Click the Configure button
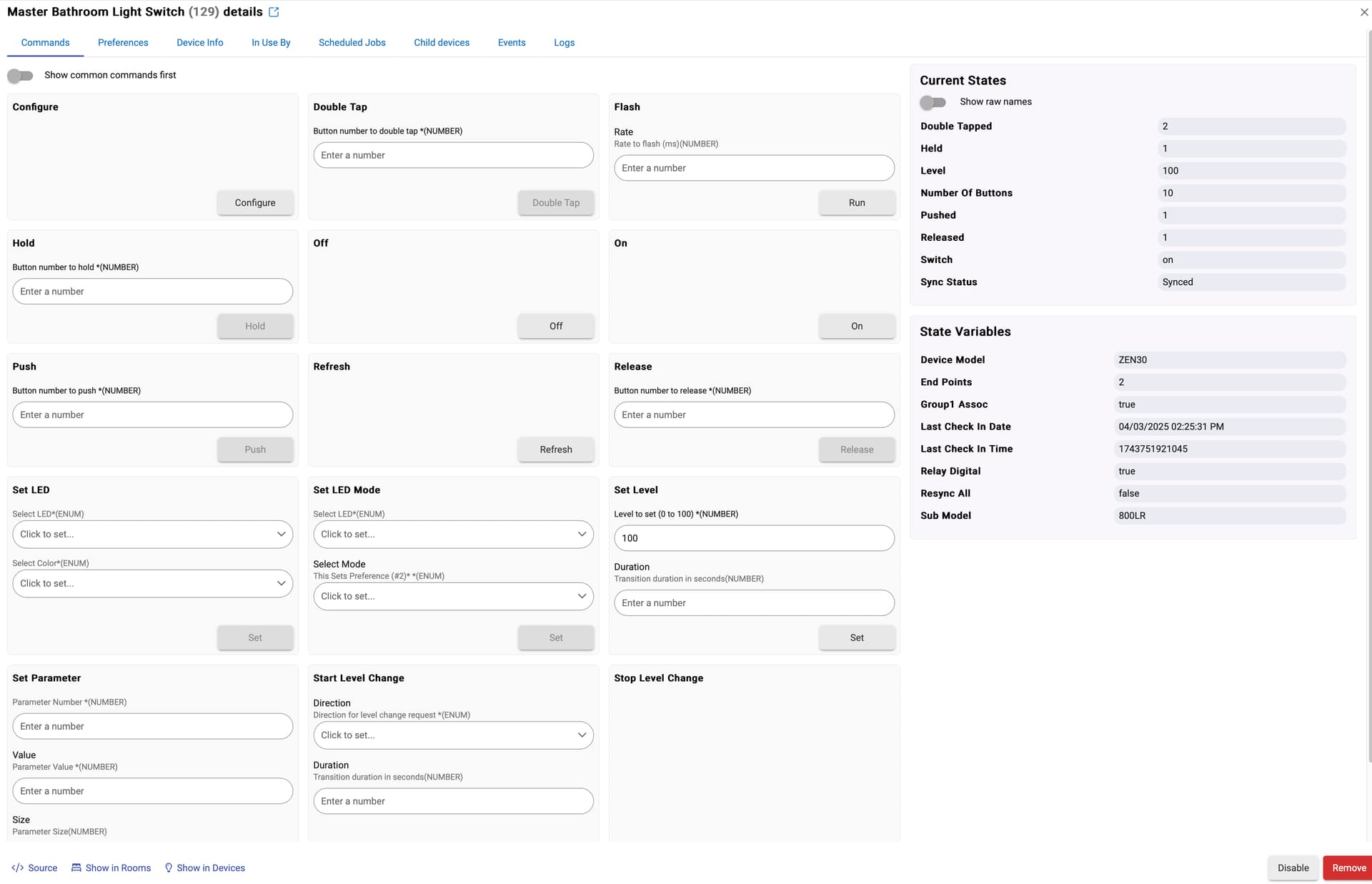The image size is (1372, 884). 255,203
